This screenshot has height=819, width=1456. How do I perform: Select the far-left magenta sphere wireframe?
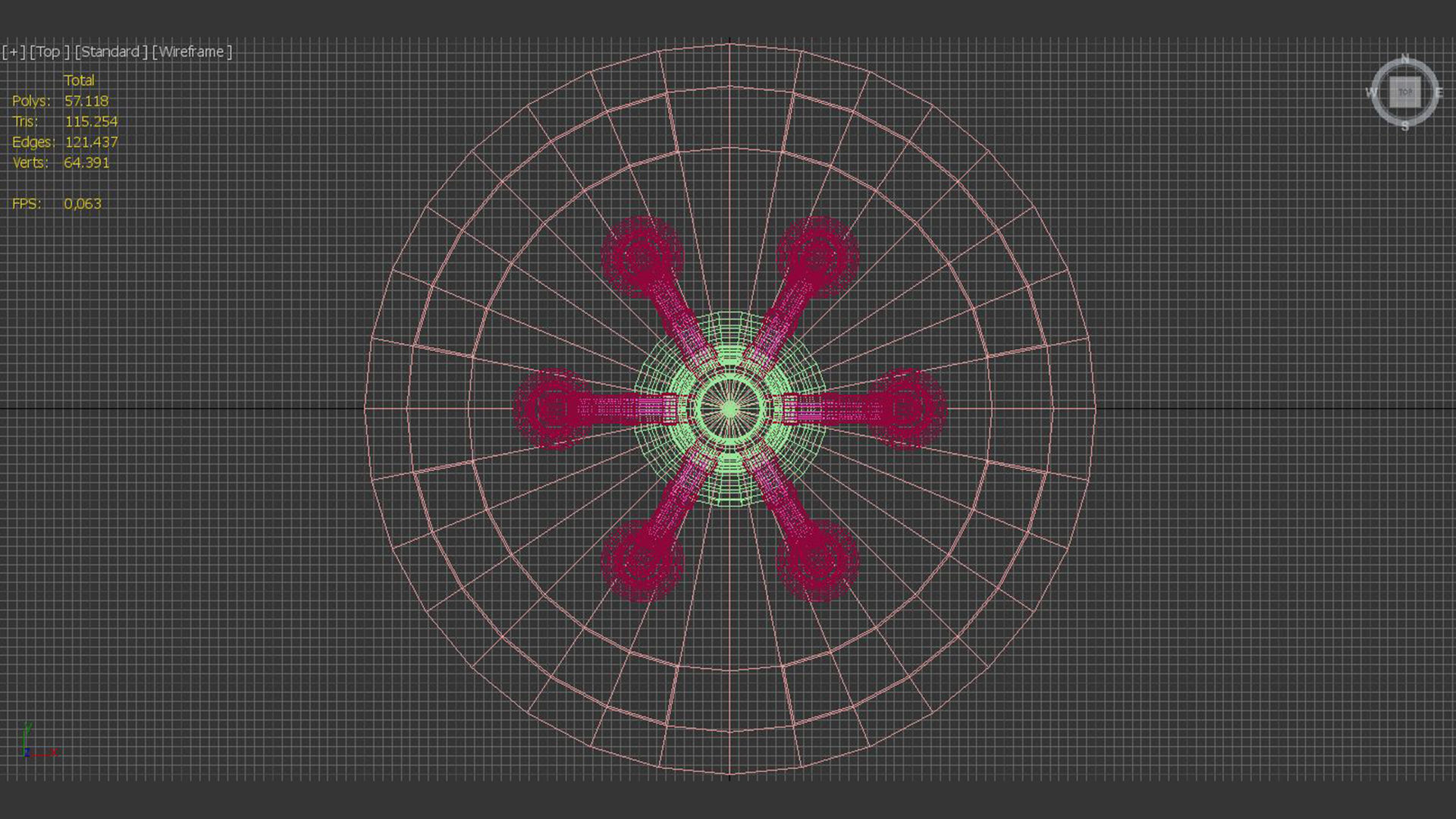point(554,409)
